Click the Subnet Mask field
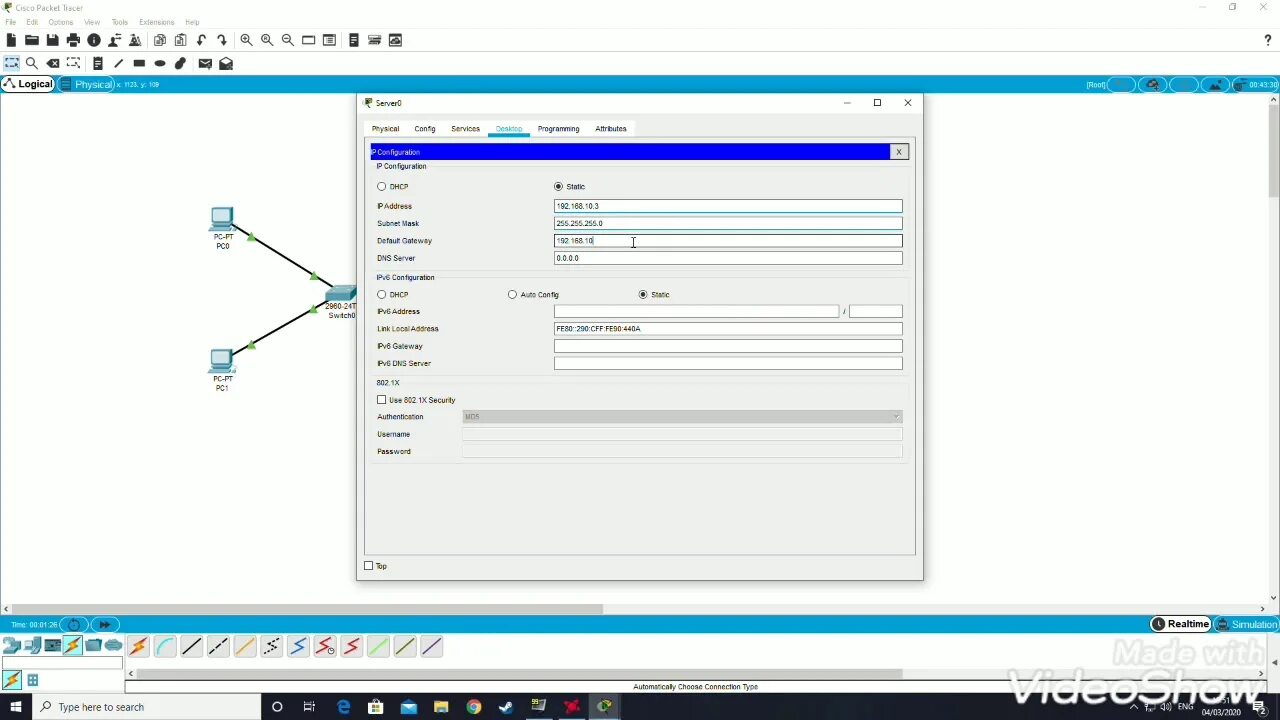Viewport: 1280px width, 720px height. coord(728,223)
